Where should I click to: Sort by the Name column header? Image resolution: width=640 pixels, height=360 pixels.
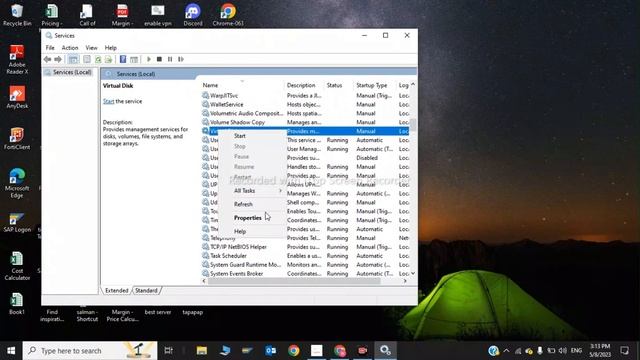coord(242,85)
